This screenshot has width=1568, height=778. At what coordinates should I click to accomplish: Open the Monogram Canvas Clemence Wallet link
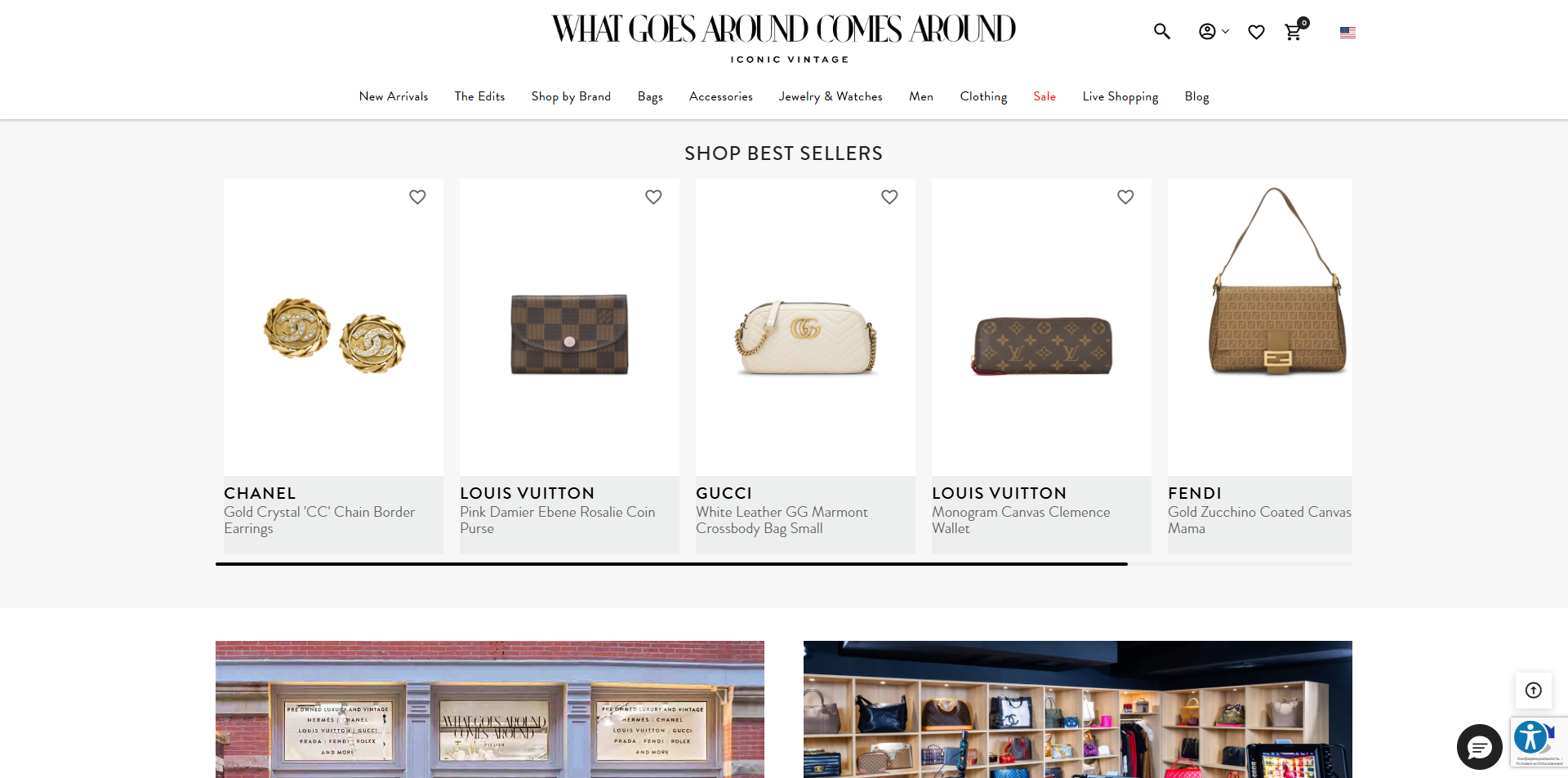coord(1021,520)
